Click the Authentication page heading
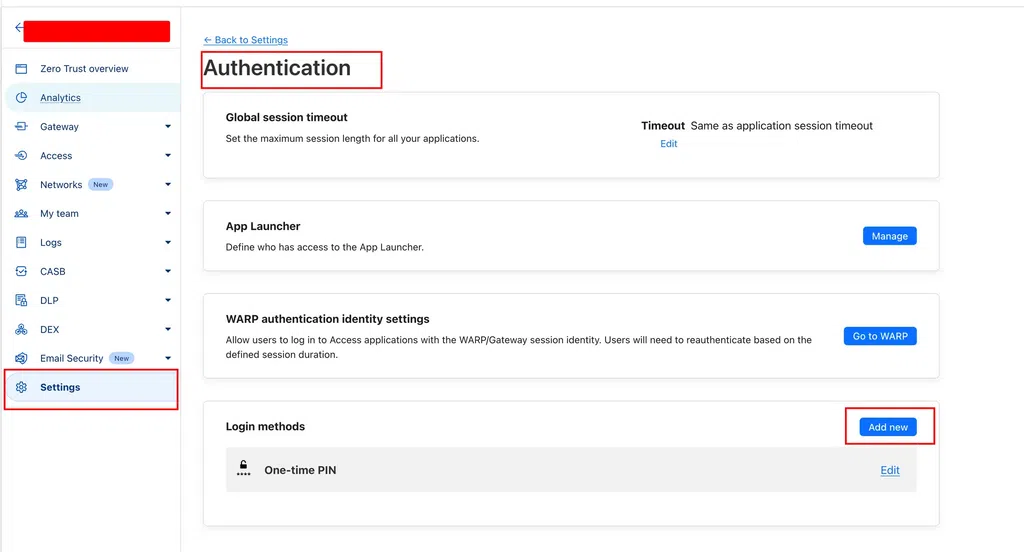1024x552 pixels. click(277, 68)
